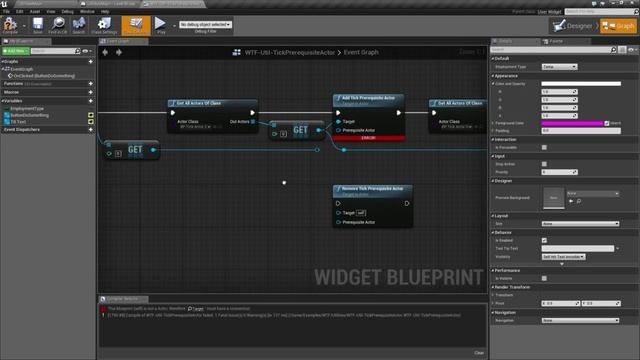
Task: Open the Deployment Type dropdown
Action: click(x=559, y=67)
